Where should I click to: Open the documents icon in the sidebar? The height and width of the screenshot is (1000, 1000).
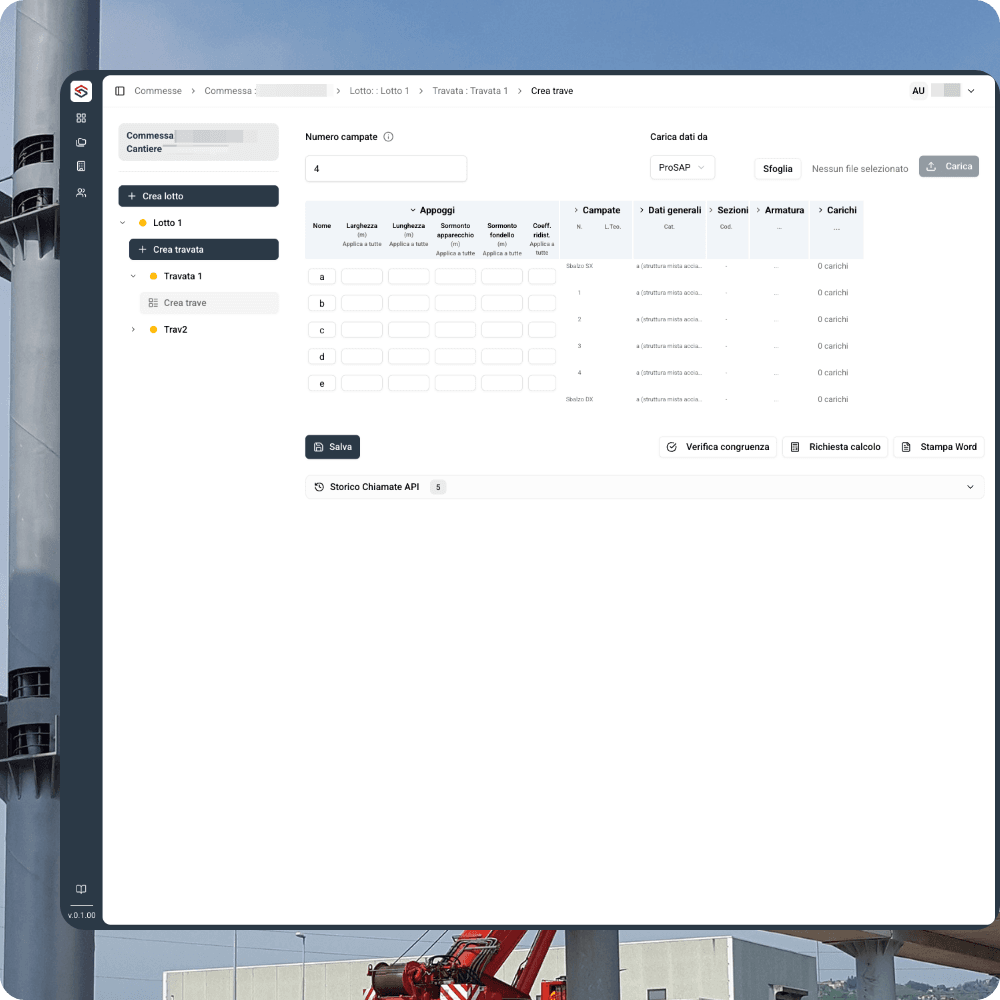(x=81, y=166)
